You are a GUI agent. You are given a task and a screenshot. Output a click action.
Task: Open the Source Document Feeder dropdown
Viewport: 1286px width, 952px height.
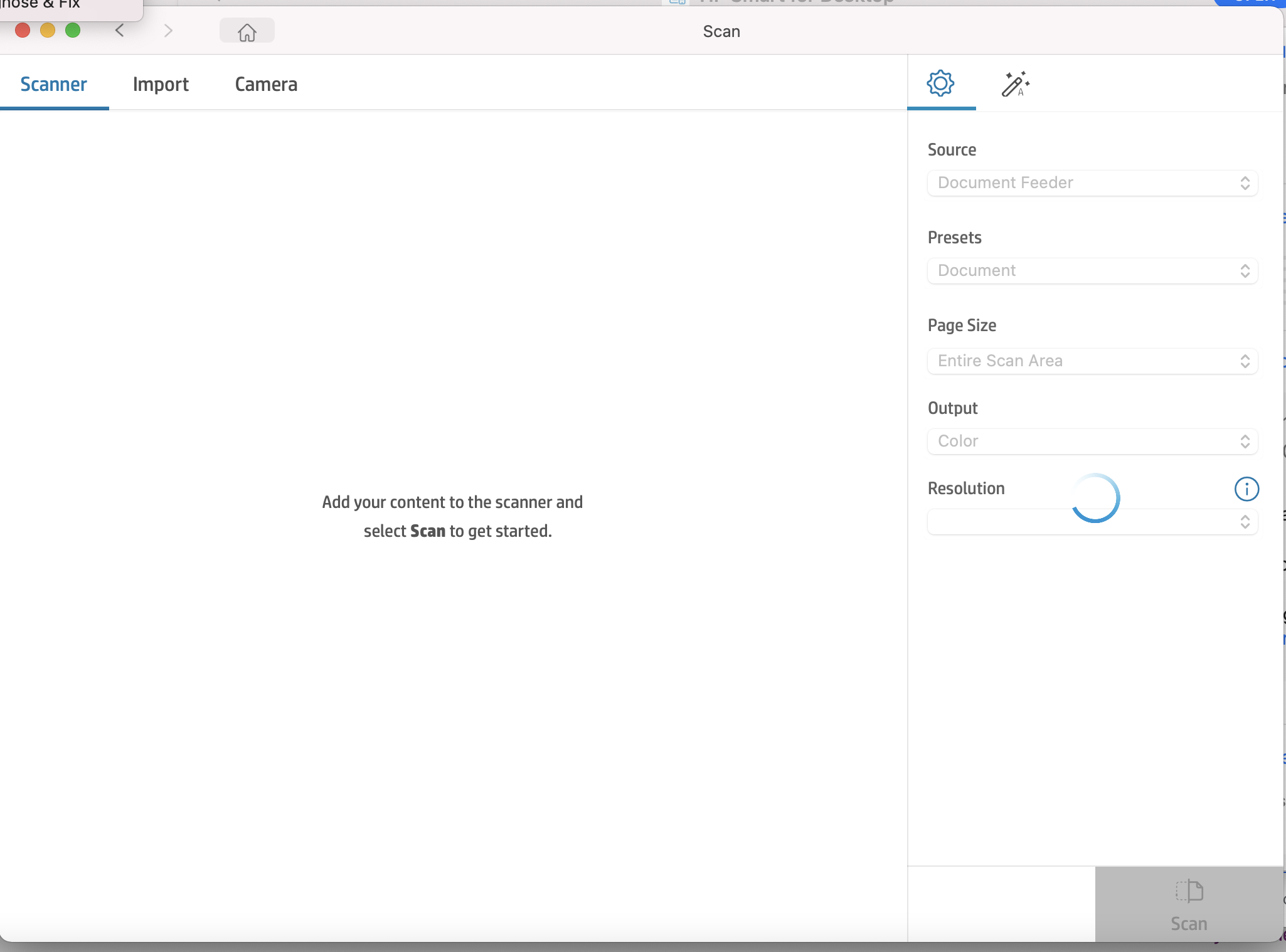(1092, 183)
